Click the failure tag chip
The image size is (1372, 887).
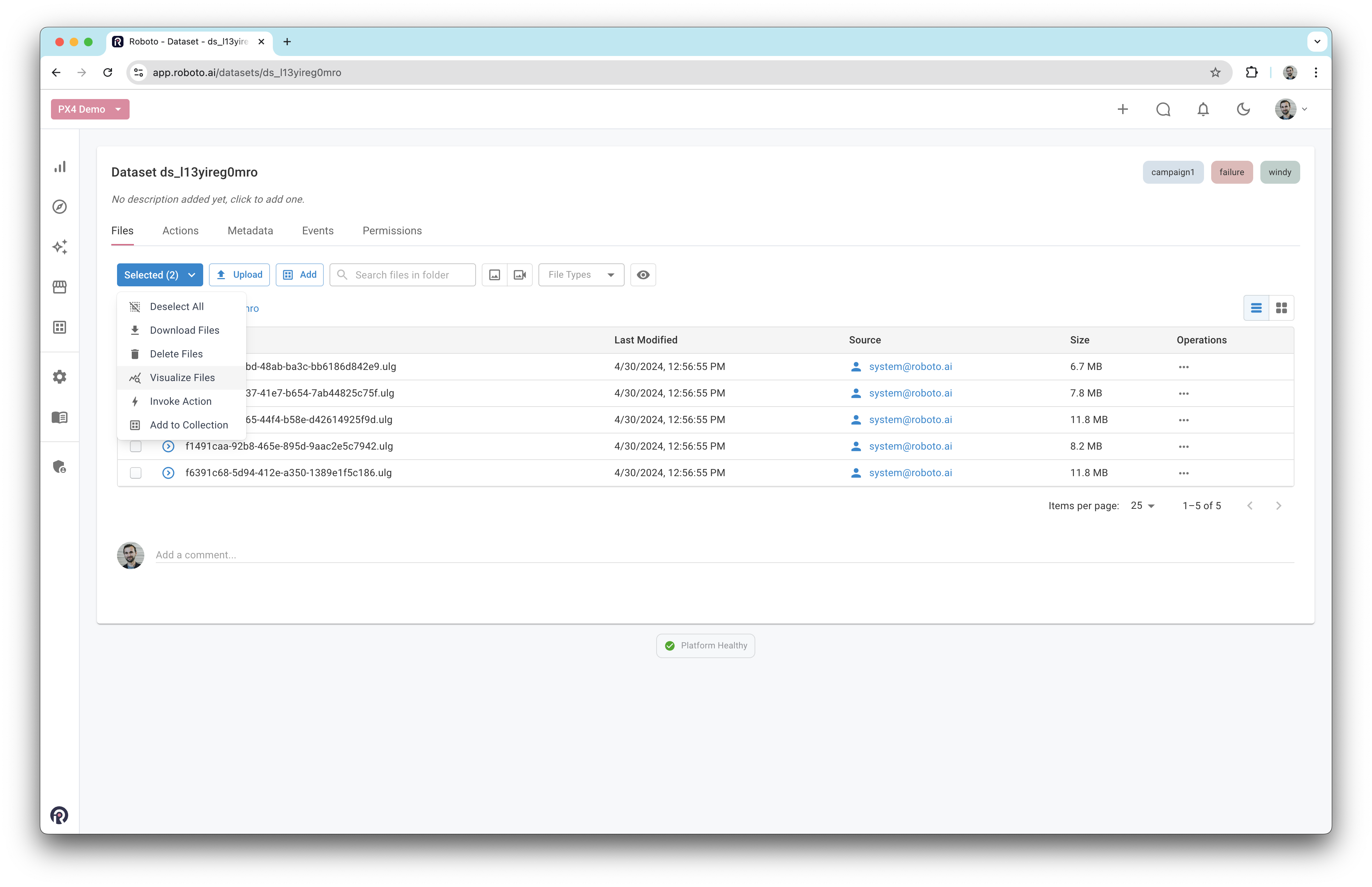coord(1231,172)
